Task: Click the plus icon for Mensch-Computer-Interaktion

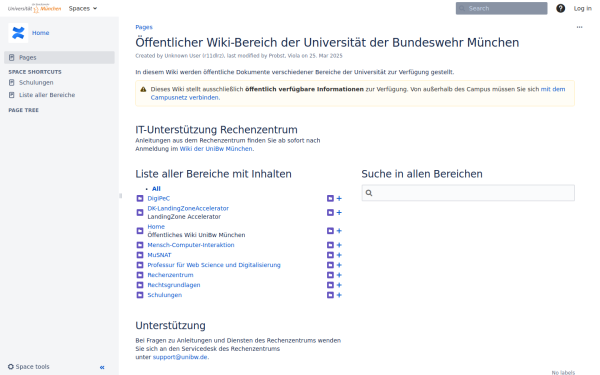Action: [x=339, y=245]
